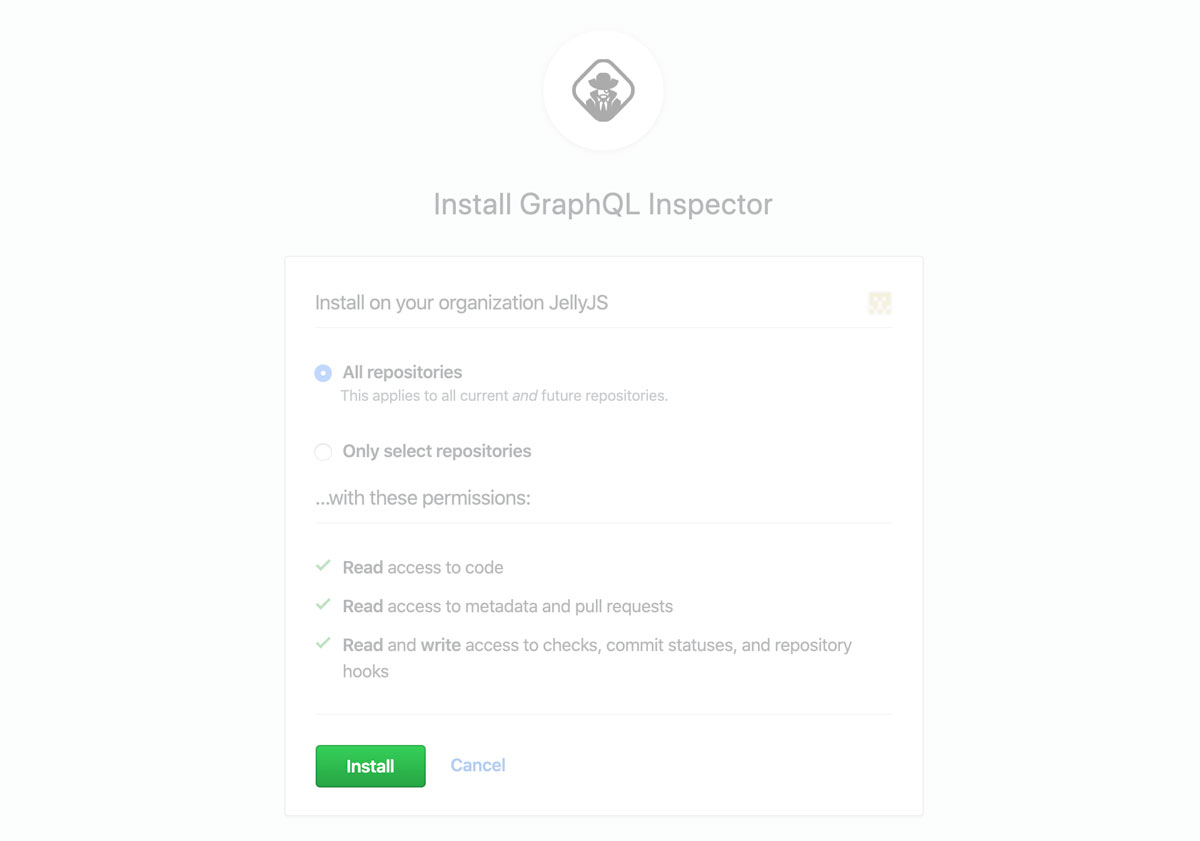Click the All repositories label text
This screenshot has width=1200, height=841.
tap(402, 372)
